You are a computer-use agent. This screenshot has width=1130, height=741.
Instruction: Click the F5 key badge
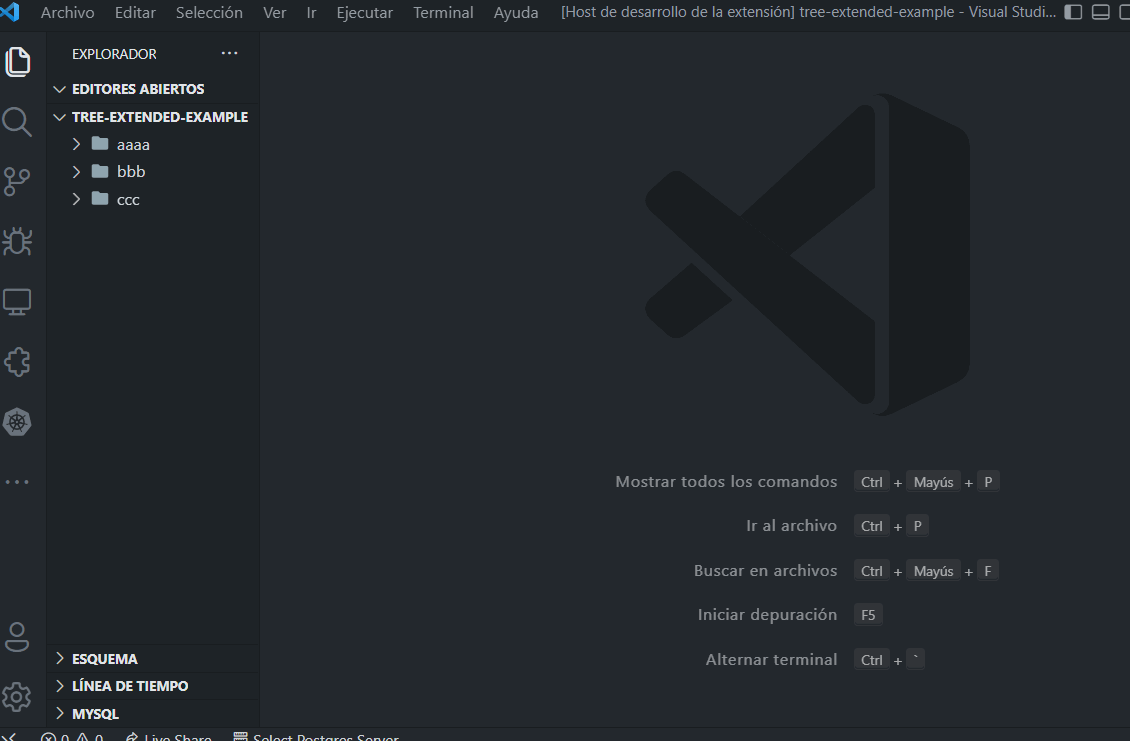(x=868, y=615)
